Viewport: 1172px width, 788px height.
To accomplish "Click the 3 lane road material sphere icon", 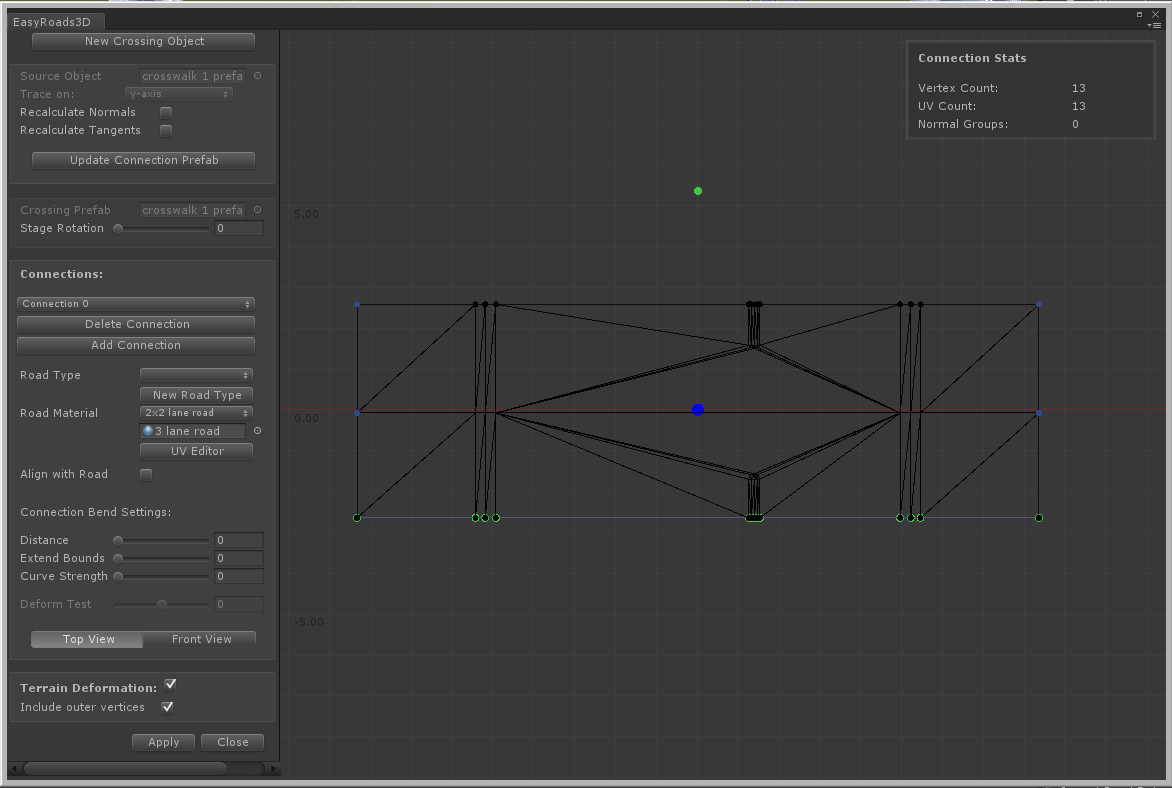I will point(148,431).
